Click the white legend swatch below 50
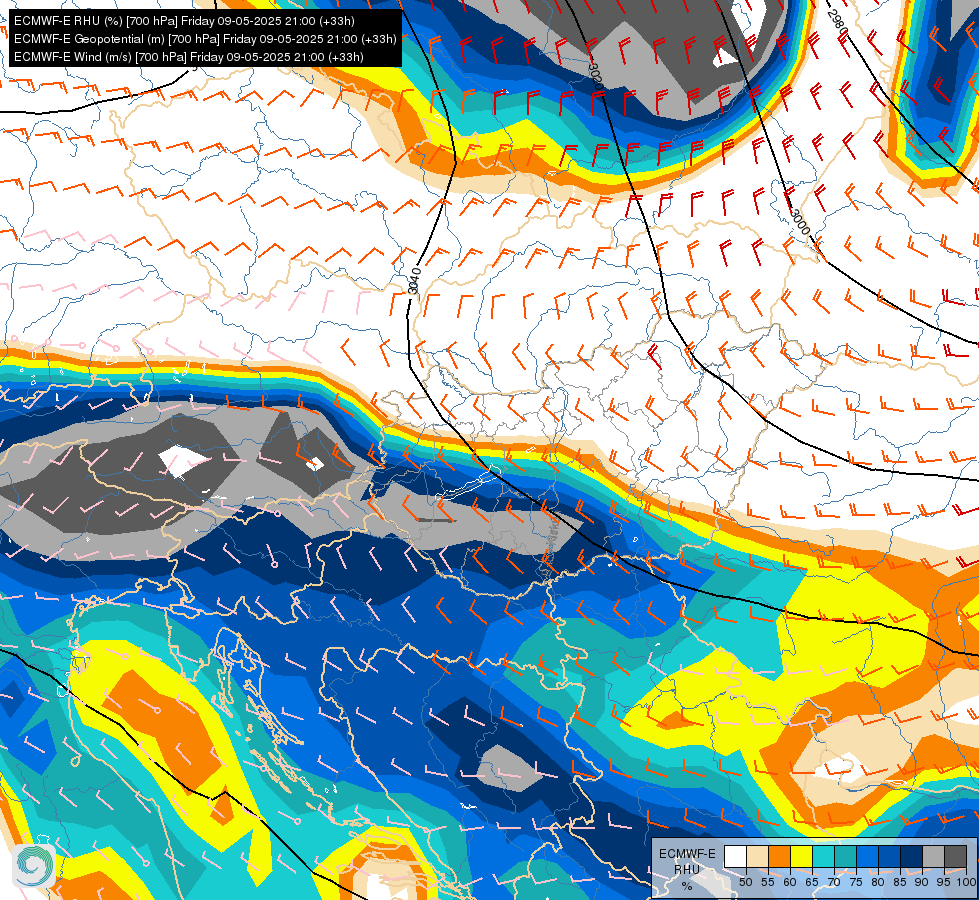979x900 pixels. (x=735, y=856)
